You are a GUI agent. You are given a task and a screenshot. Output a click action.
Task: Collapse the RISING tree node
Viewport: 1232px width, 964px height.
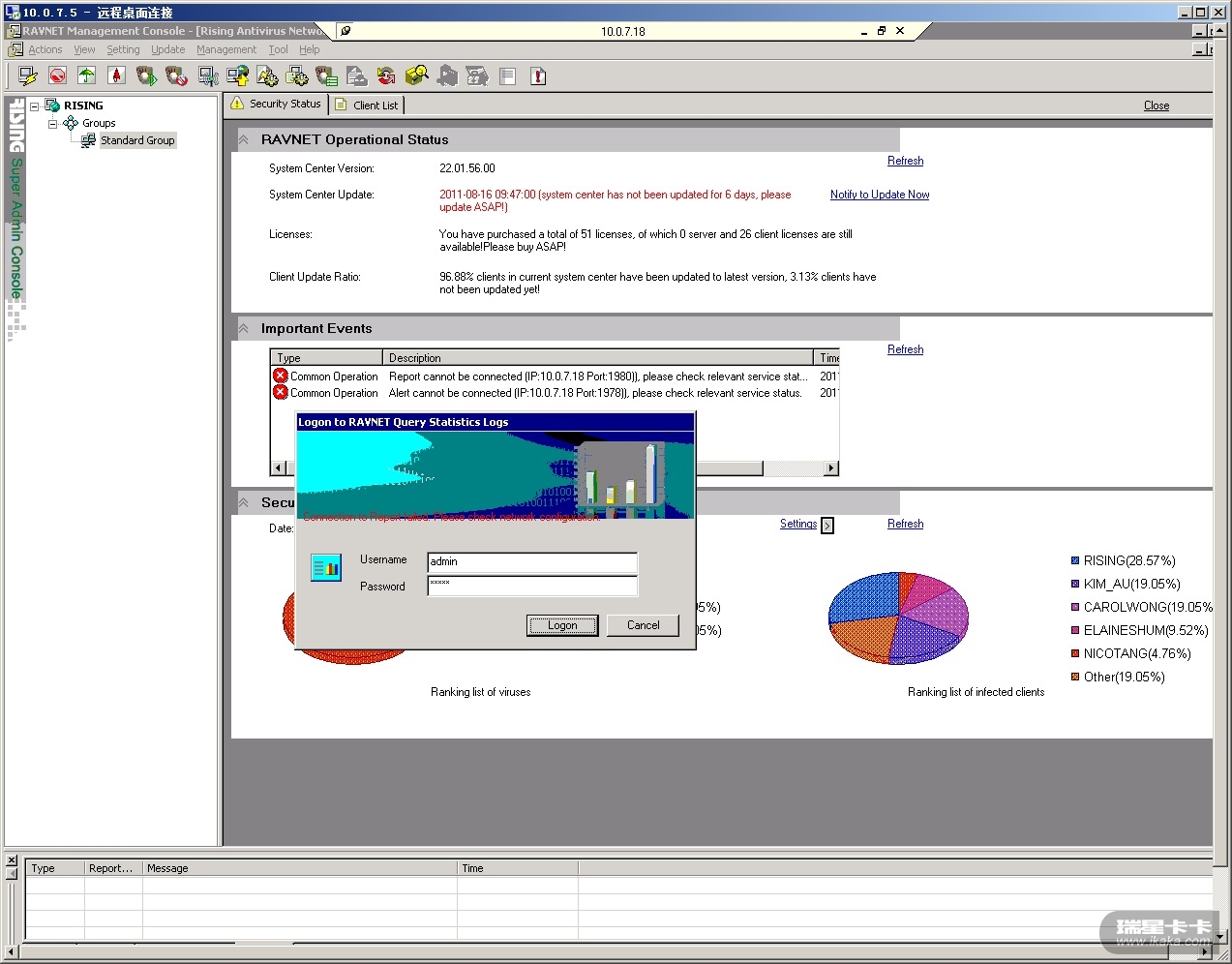point(35,105)
